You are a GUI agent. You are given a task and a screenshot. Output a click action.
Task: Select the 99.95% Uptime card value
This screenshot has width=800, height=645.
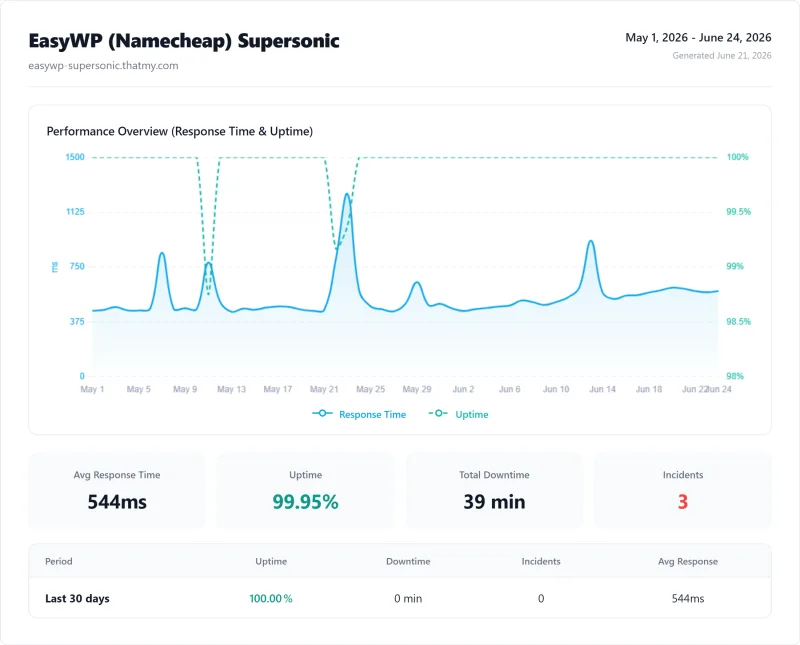coord(305,502)
